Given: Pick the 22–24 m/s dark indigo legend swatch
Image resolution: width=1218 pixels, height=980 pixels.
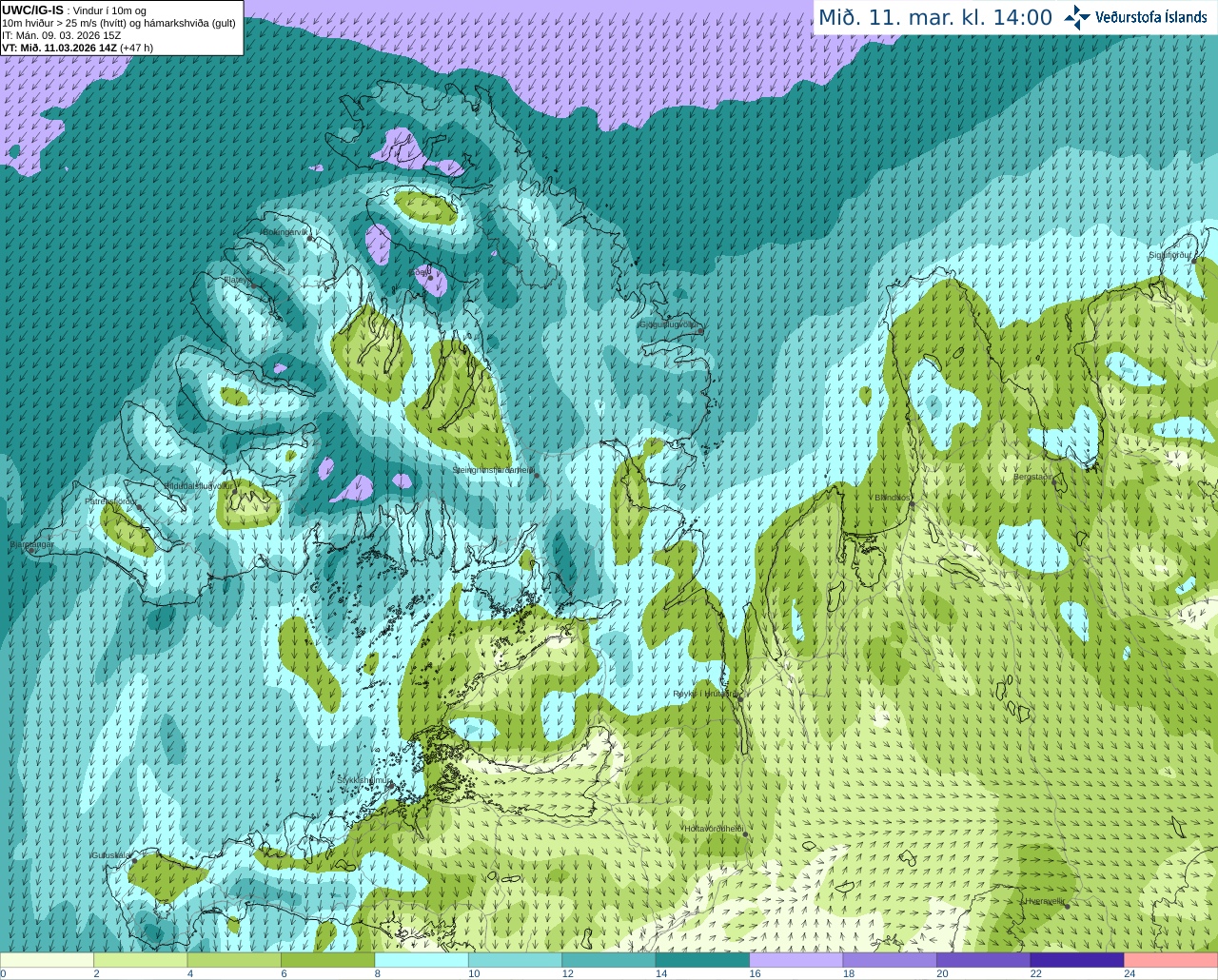Looking at the screenshot, I should click(1077, 960).
